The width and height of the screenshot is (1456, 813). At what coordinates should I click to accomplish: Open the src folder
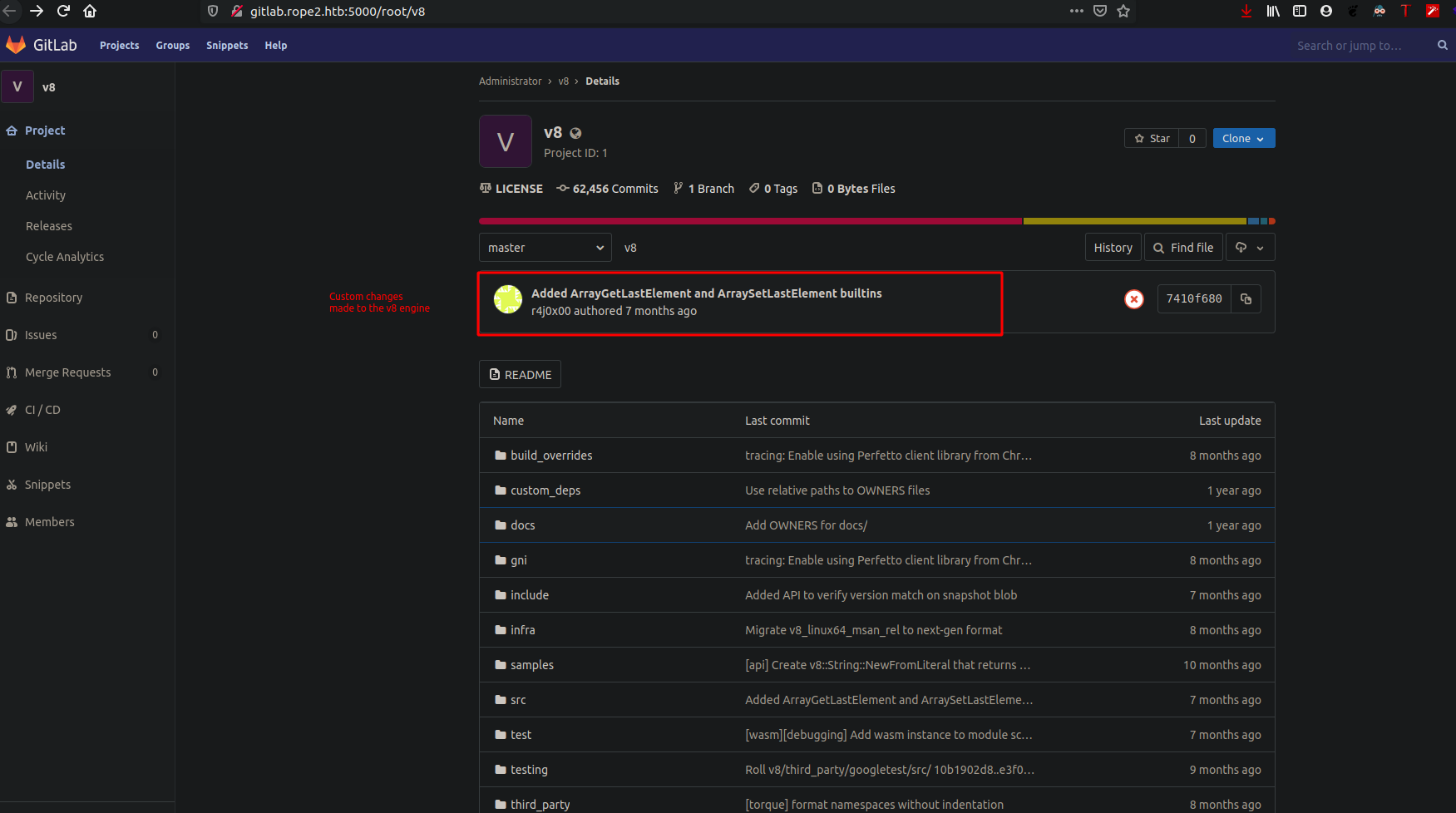pos(518,700)
